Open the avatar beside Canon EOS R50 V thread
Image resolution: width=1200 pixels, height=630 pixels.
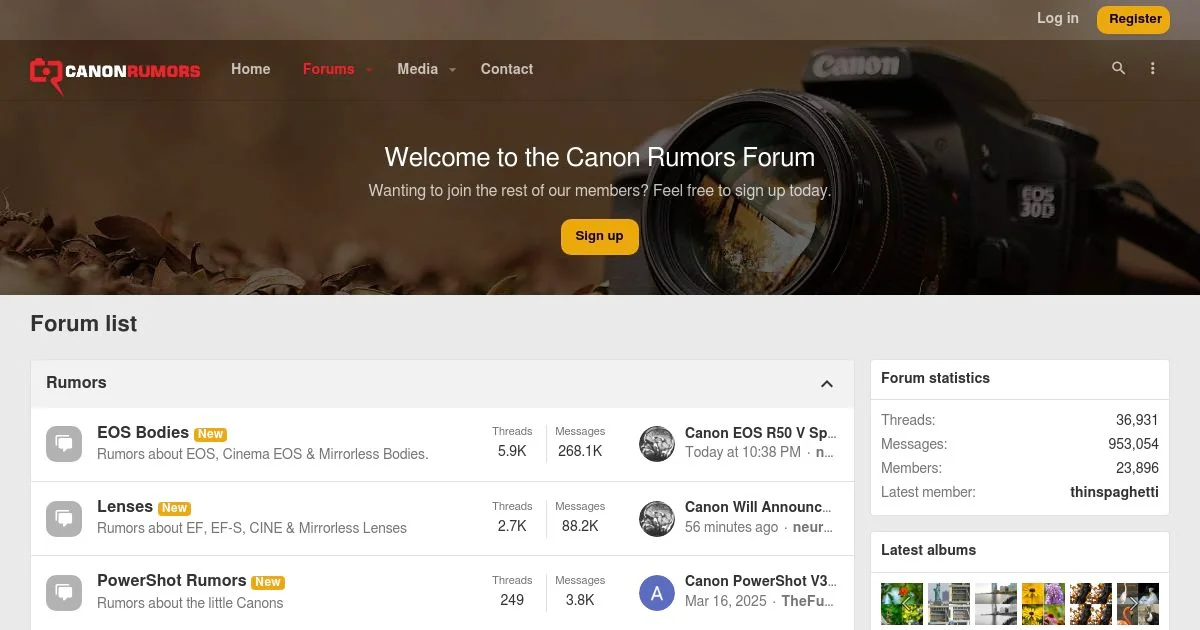pyautogui.click(x=657, y=443)
